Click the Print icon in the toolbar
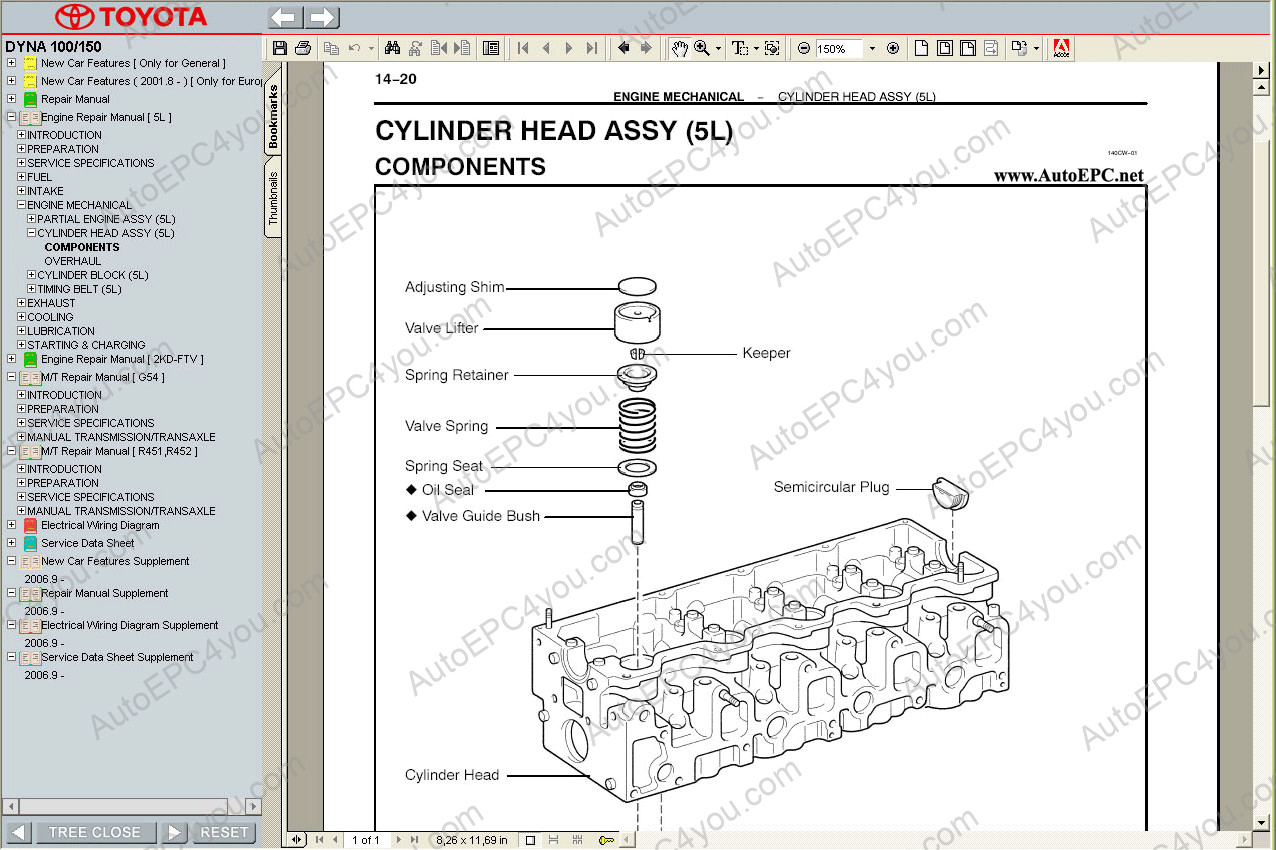Screen dimensions: 1276x850 point(303,48)
